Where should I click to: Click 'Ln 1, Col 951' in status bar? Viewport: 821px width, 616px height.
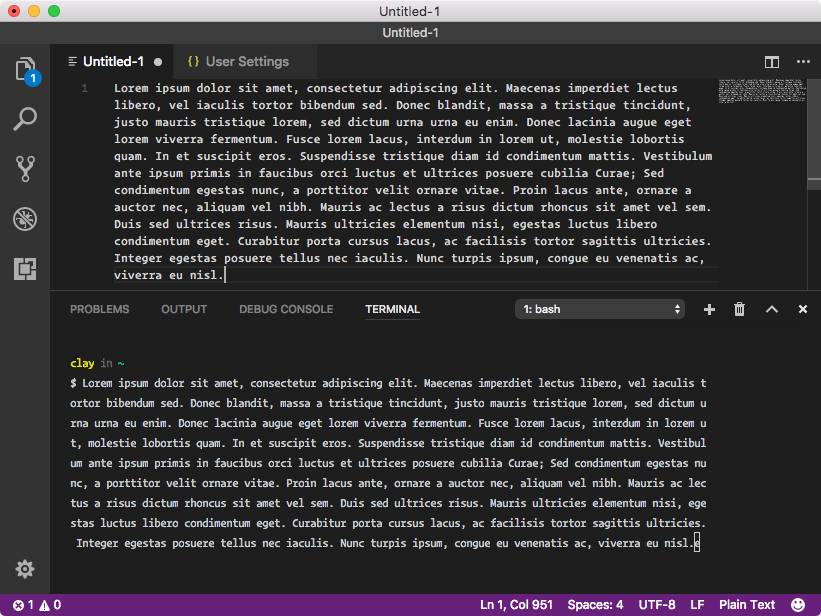point(516,605)
